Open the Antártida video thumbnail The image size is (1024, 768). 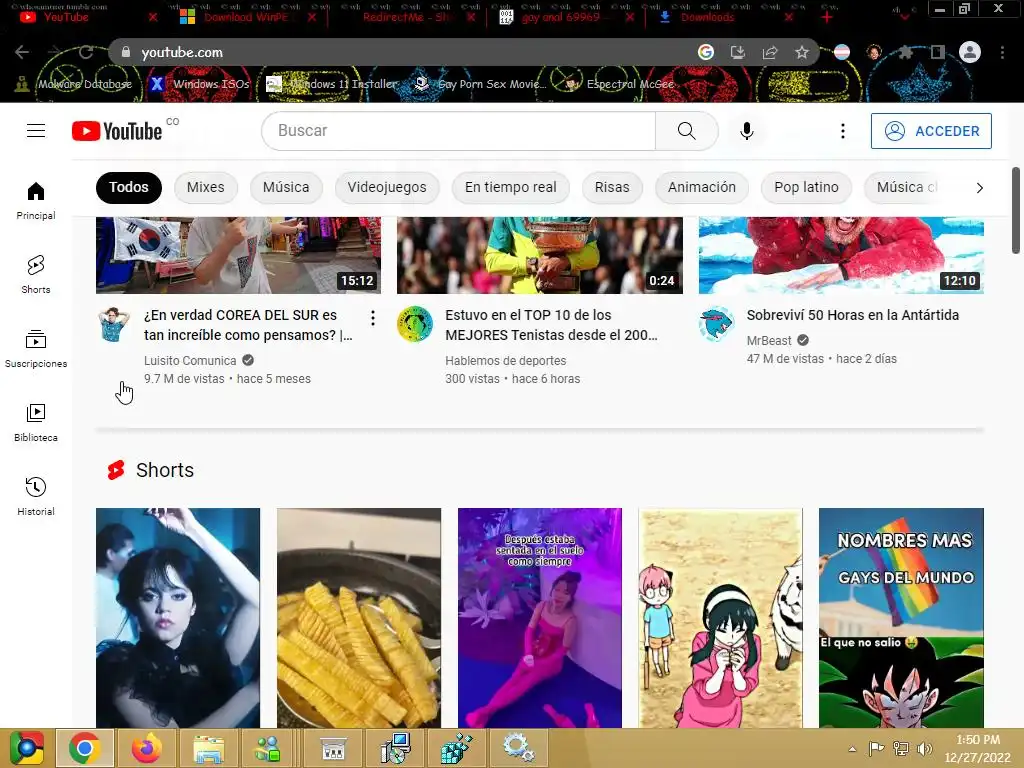click(841, 255)
